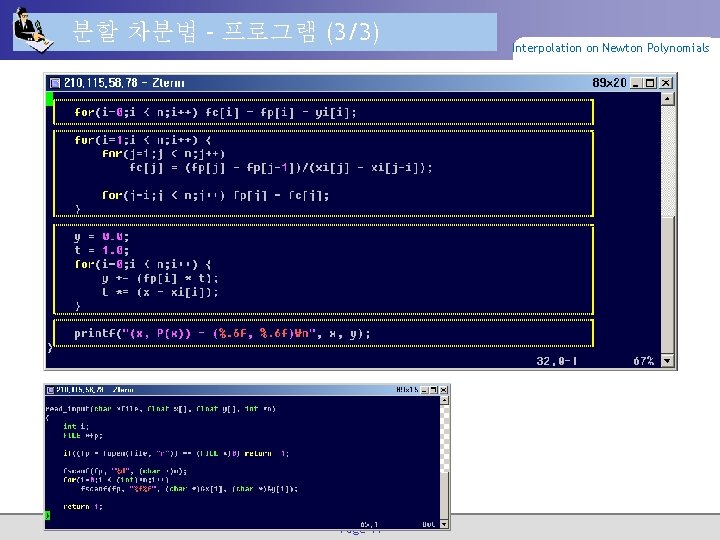
Task: Click the Zterm icon in the top window title bar
Action: click(x=55, y=83)
